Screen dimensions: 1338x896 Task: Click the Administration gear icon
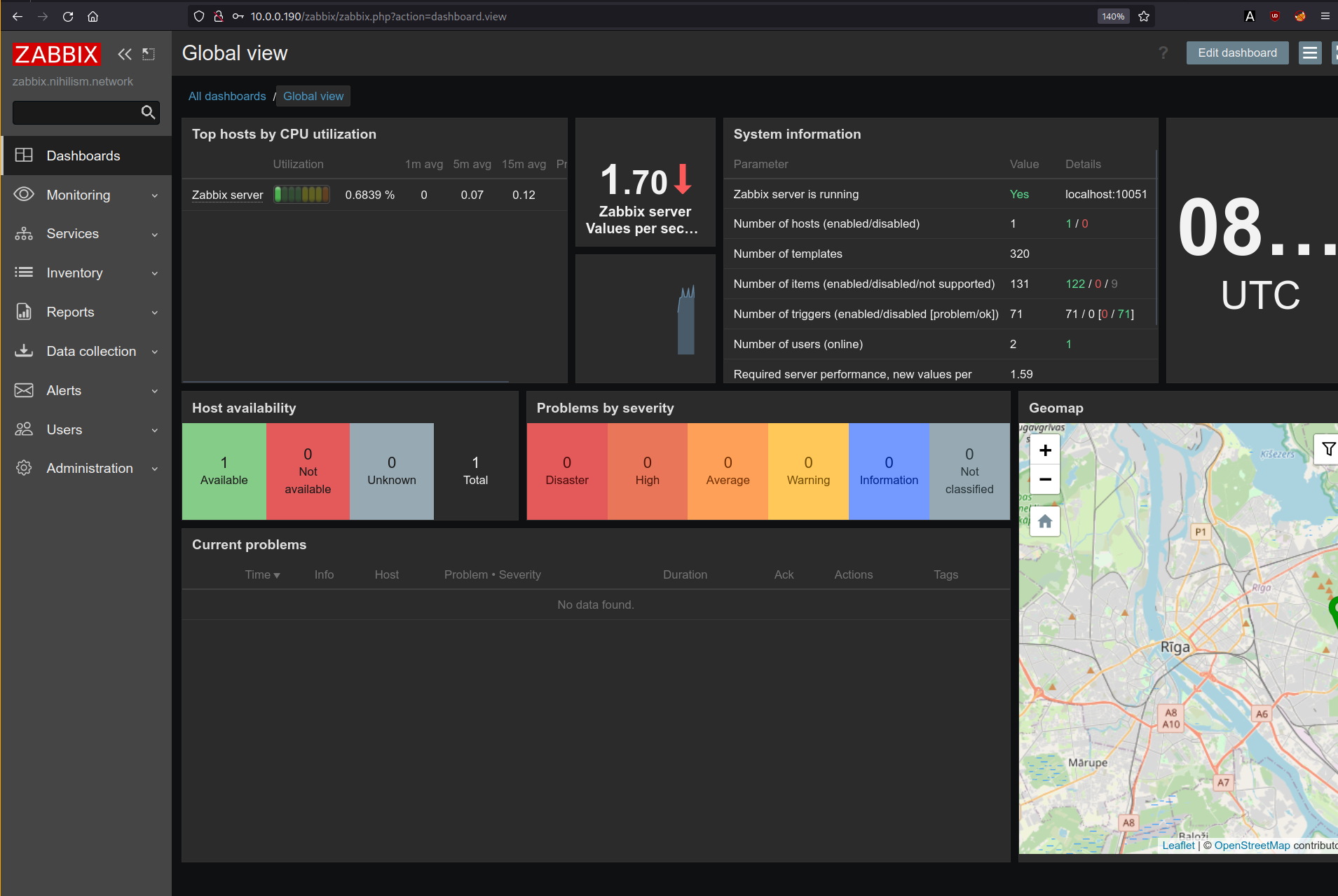click(x=24, y=468)
